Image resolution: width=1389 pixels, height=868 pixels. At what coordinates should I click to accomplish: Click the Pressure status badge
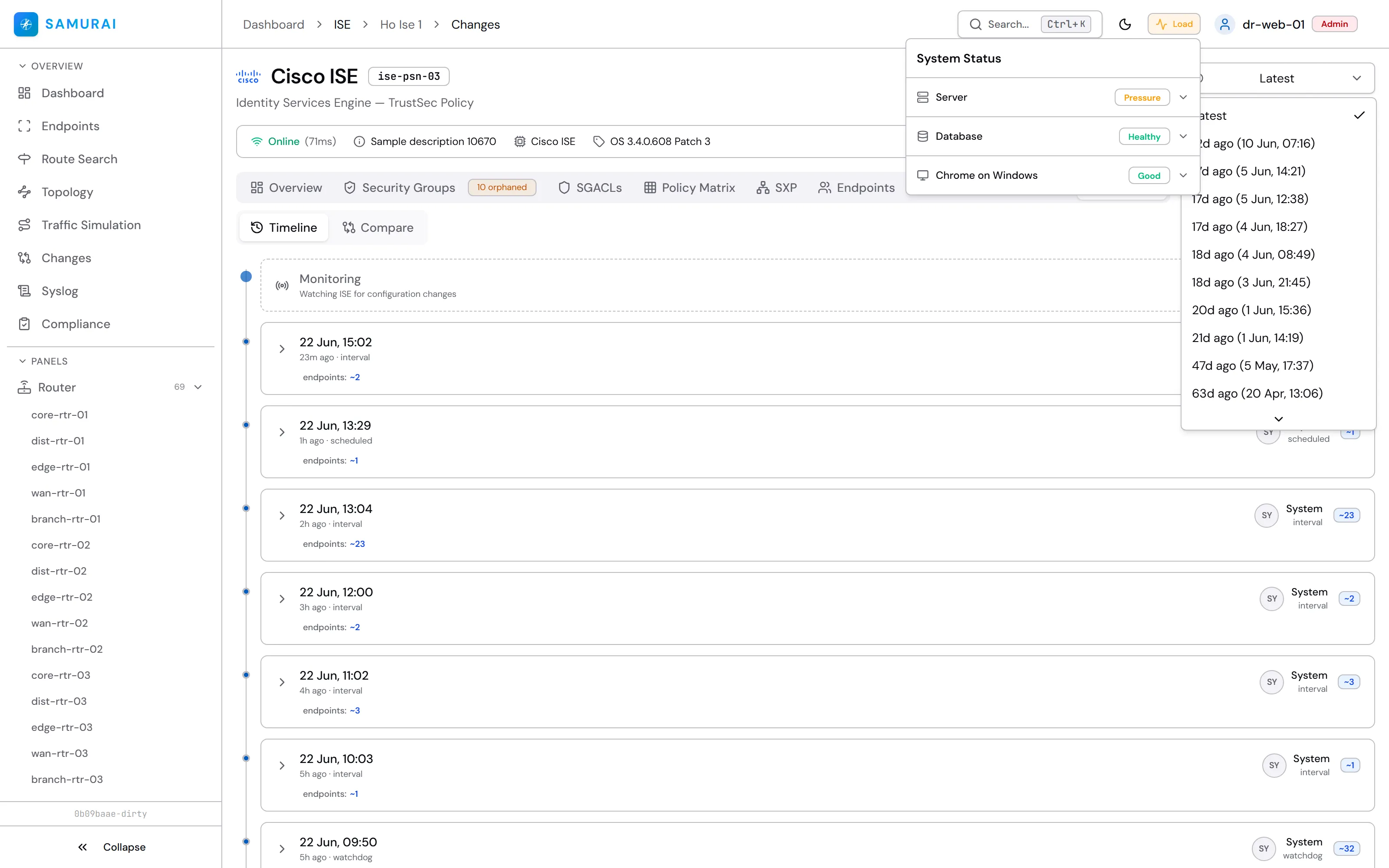click(1142, 98)
